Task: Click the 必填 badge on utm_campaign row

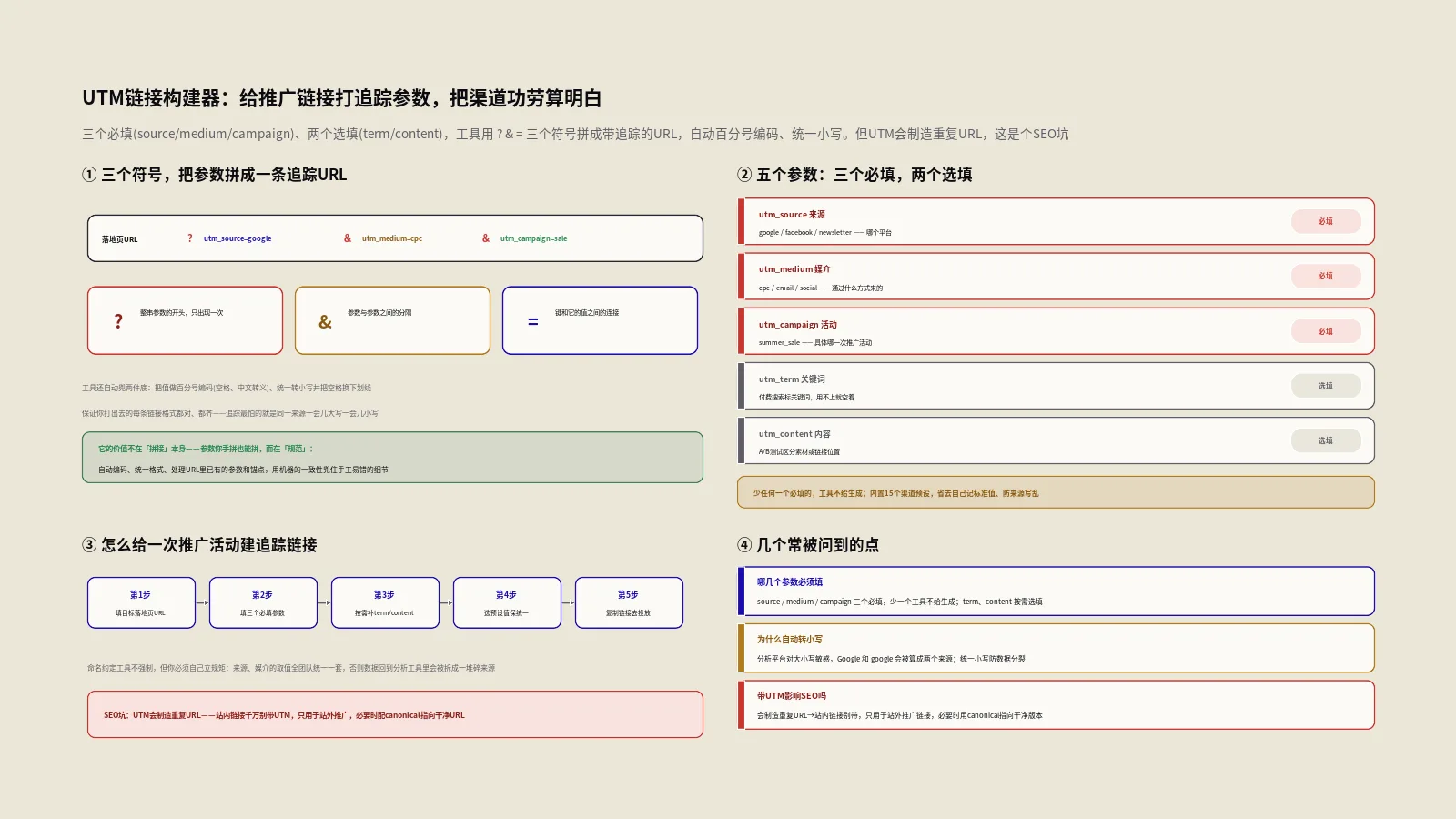Action: tap(1326, 331)
